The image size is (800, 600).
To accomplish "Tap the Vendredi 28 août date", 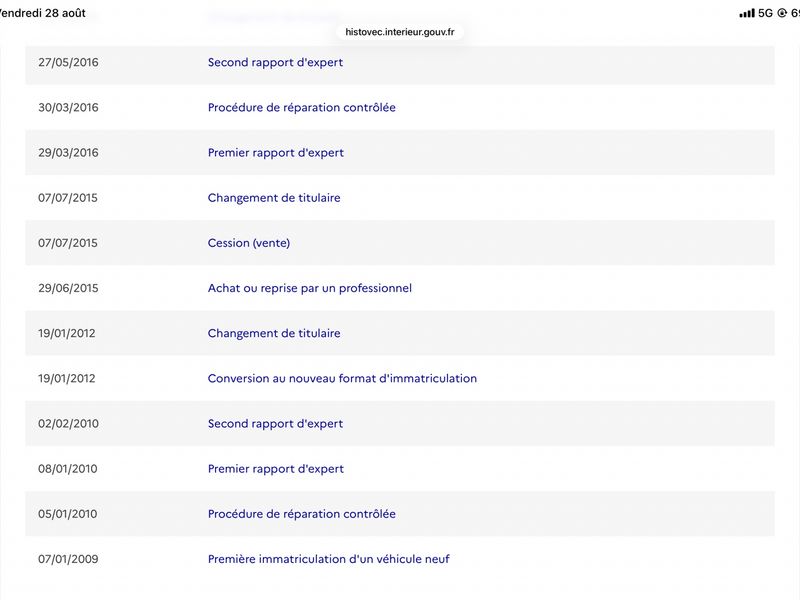I will [42, 13].
